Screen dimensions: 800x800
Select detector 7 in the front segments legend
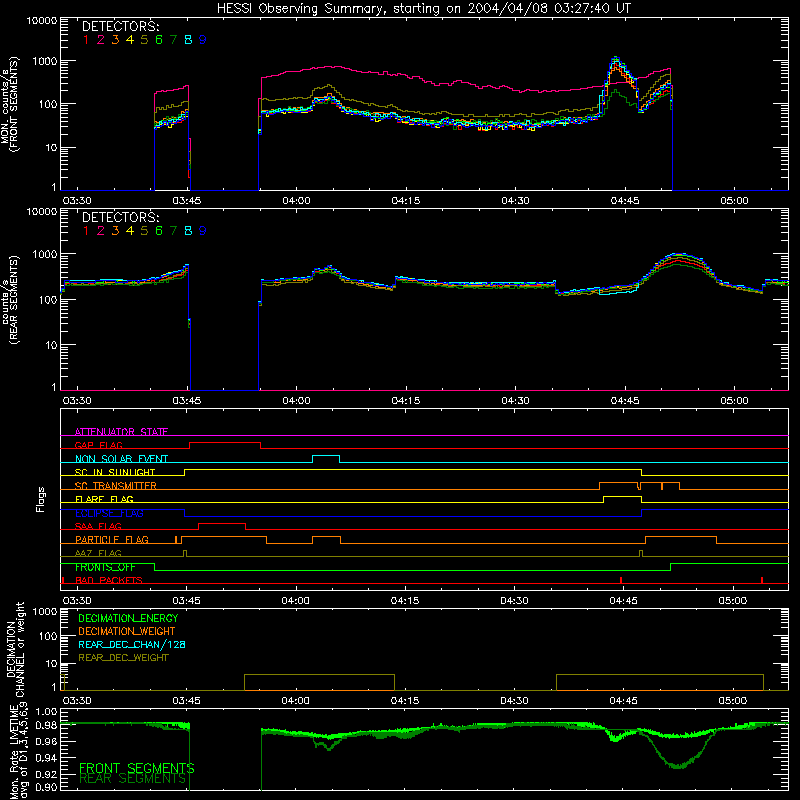coord(173,40)
